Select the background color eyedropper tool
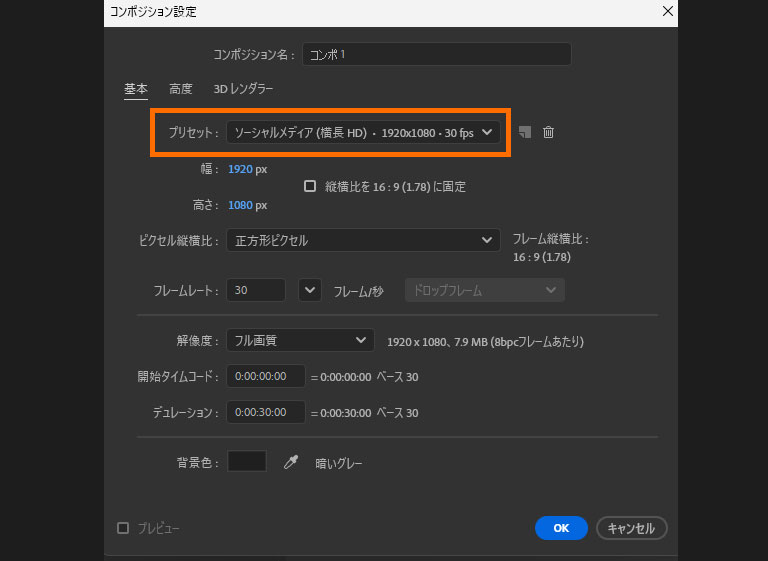 tap(291, 462)
